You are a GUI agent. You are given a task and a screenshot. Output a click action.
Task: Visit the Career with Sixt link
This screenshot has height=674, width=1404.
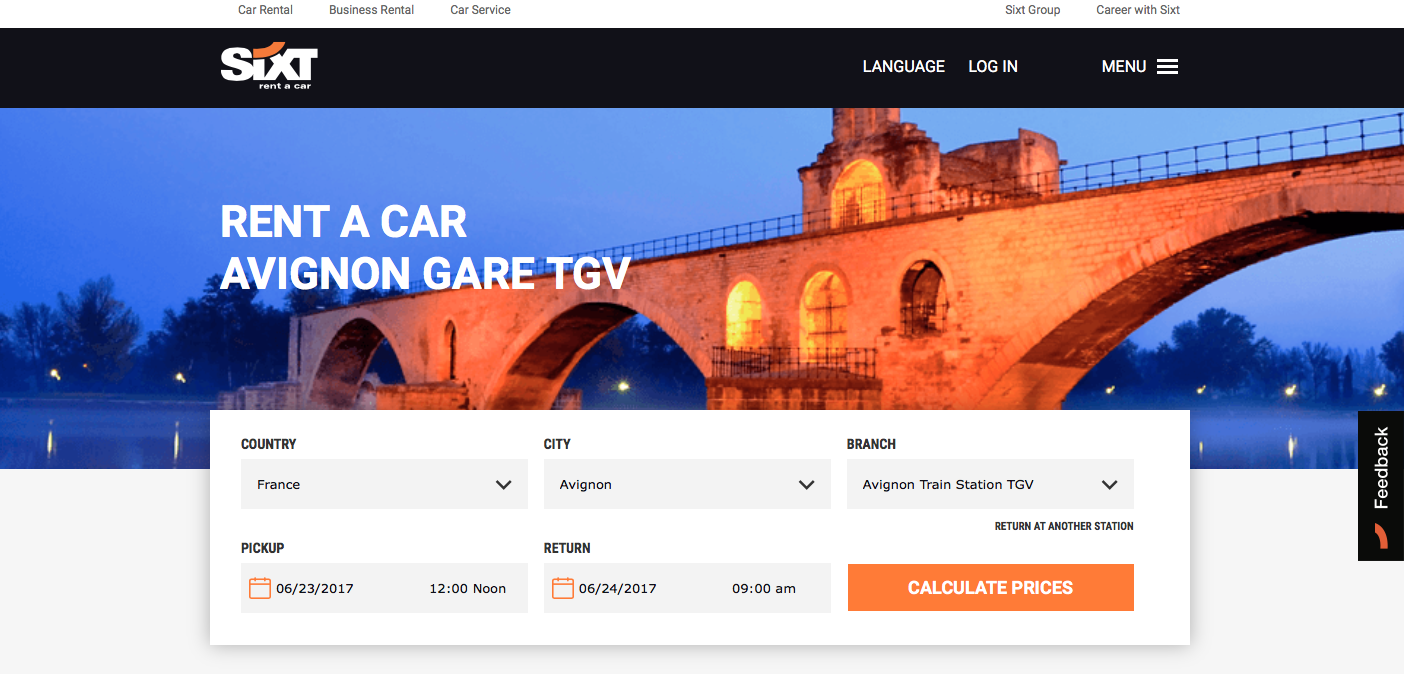point(1138,10)
